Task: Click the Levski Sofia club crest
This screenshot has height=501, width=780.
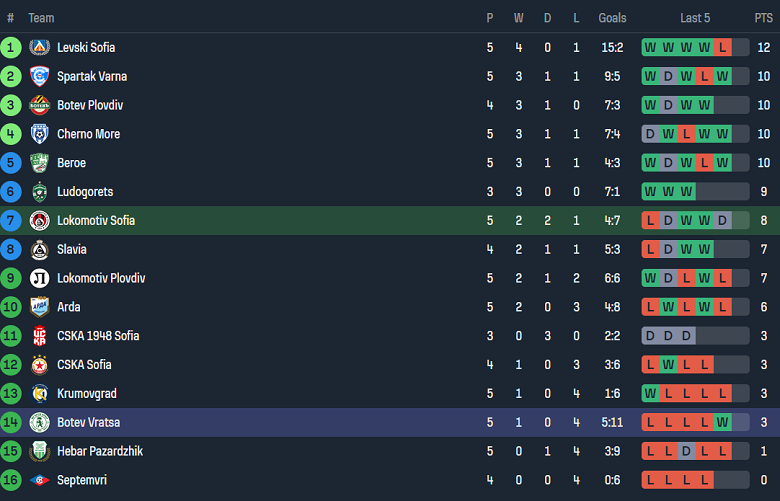Action: [39, 48]
